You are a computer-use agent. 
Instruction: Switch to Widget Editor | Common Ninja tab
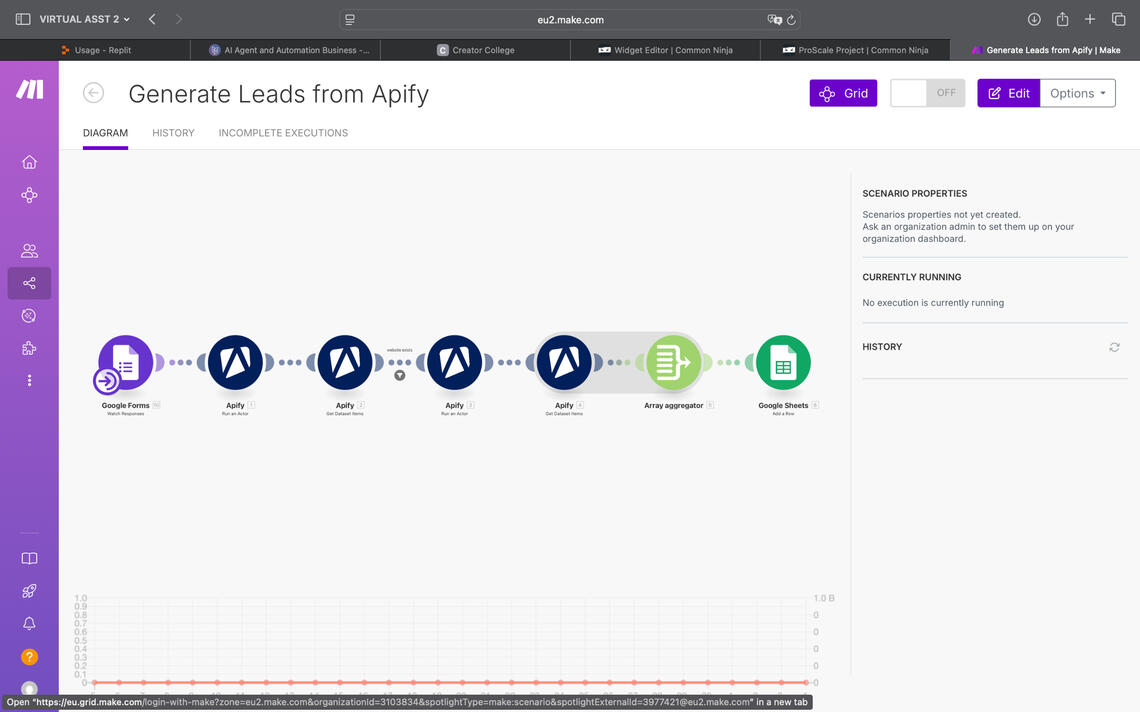point(665,50)
